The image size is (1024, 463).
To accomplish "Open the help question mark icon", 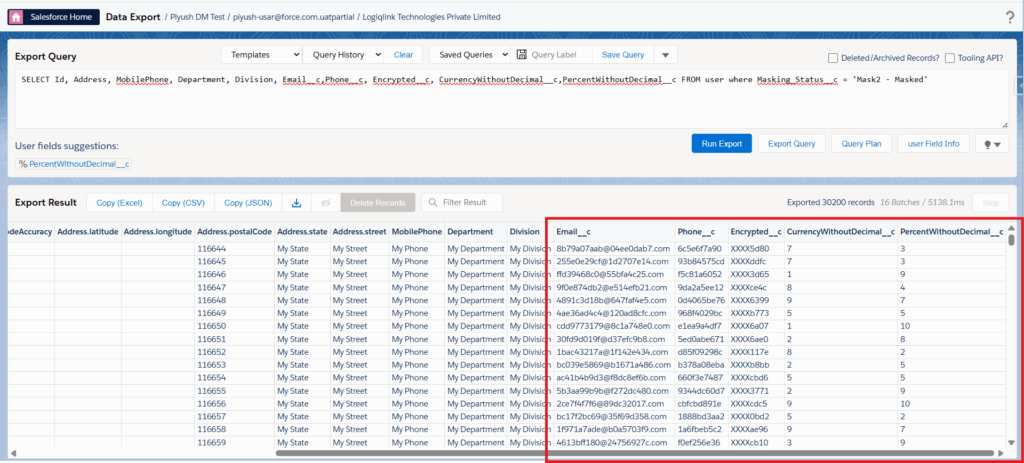I will point(1009,17).
